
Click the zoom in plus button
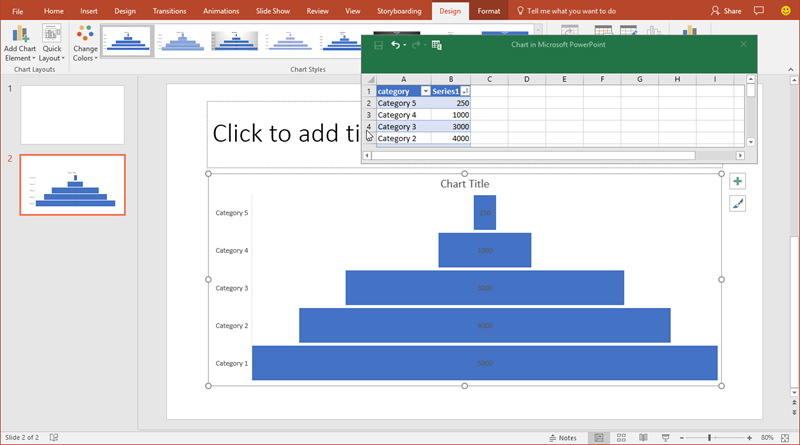click(749, 438)
